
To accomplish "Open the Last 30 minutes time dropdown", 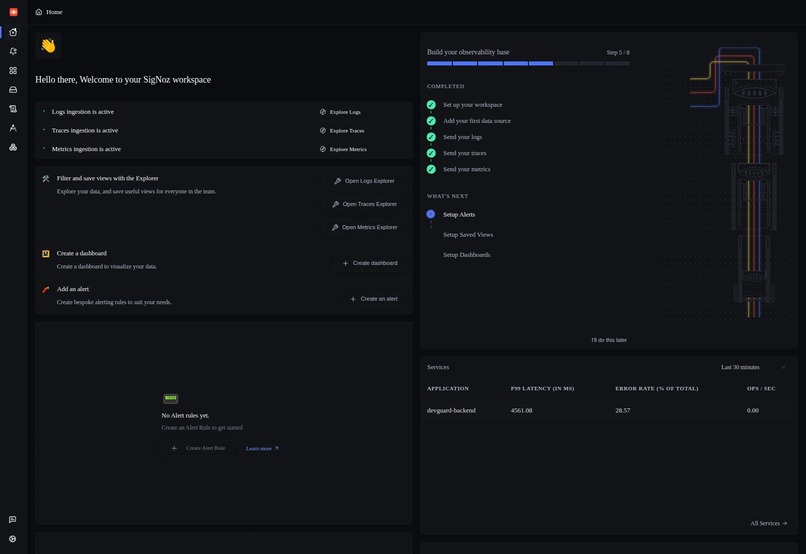I will pyautogui.click(x=754, y=367).
